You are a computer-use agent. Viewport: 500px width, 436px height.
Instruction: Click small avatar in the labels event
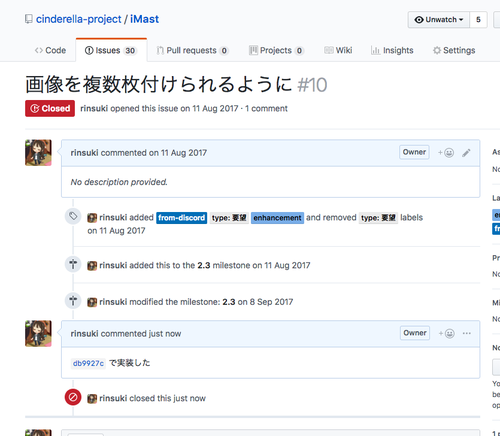92,218
